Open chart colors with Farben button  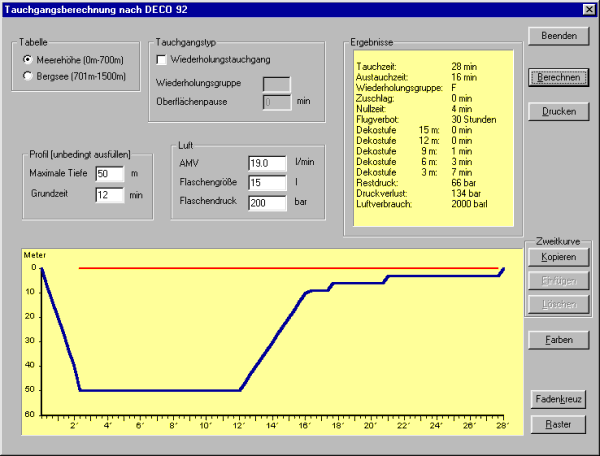pos(558,340)
